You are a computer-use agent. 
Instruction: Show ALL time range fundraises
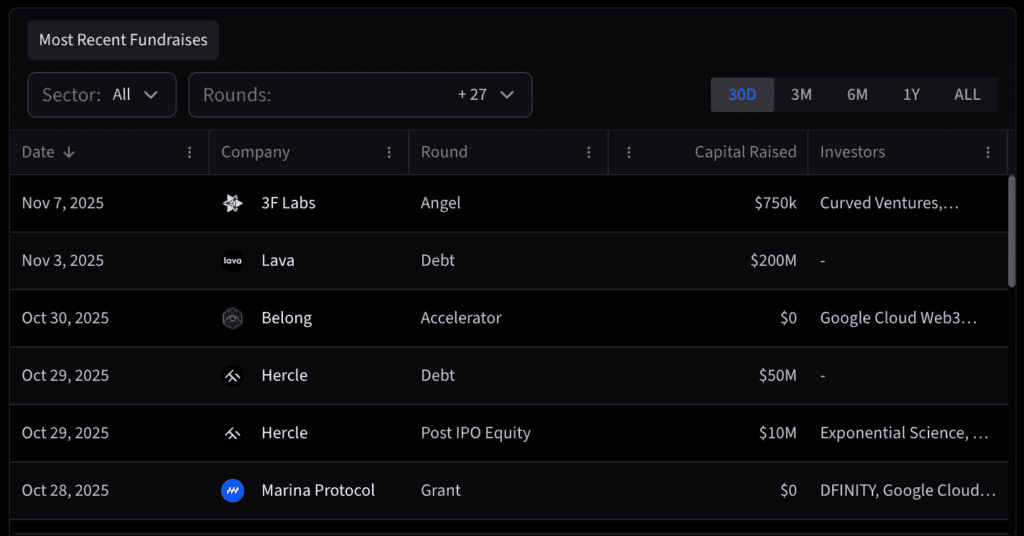[x=967, y=95]
